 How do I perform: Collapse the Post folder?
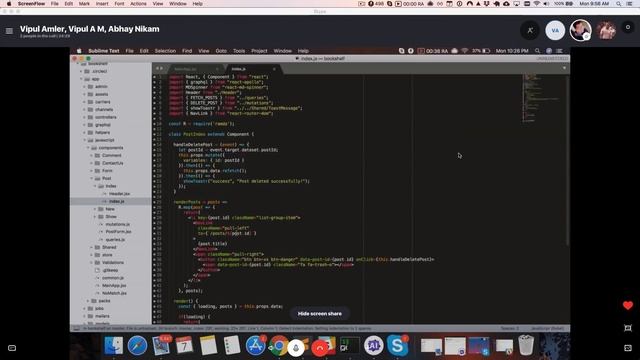point(92,178)
